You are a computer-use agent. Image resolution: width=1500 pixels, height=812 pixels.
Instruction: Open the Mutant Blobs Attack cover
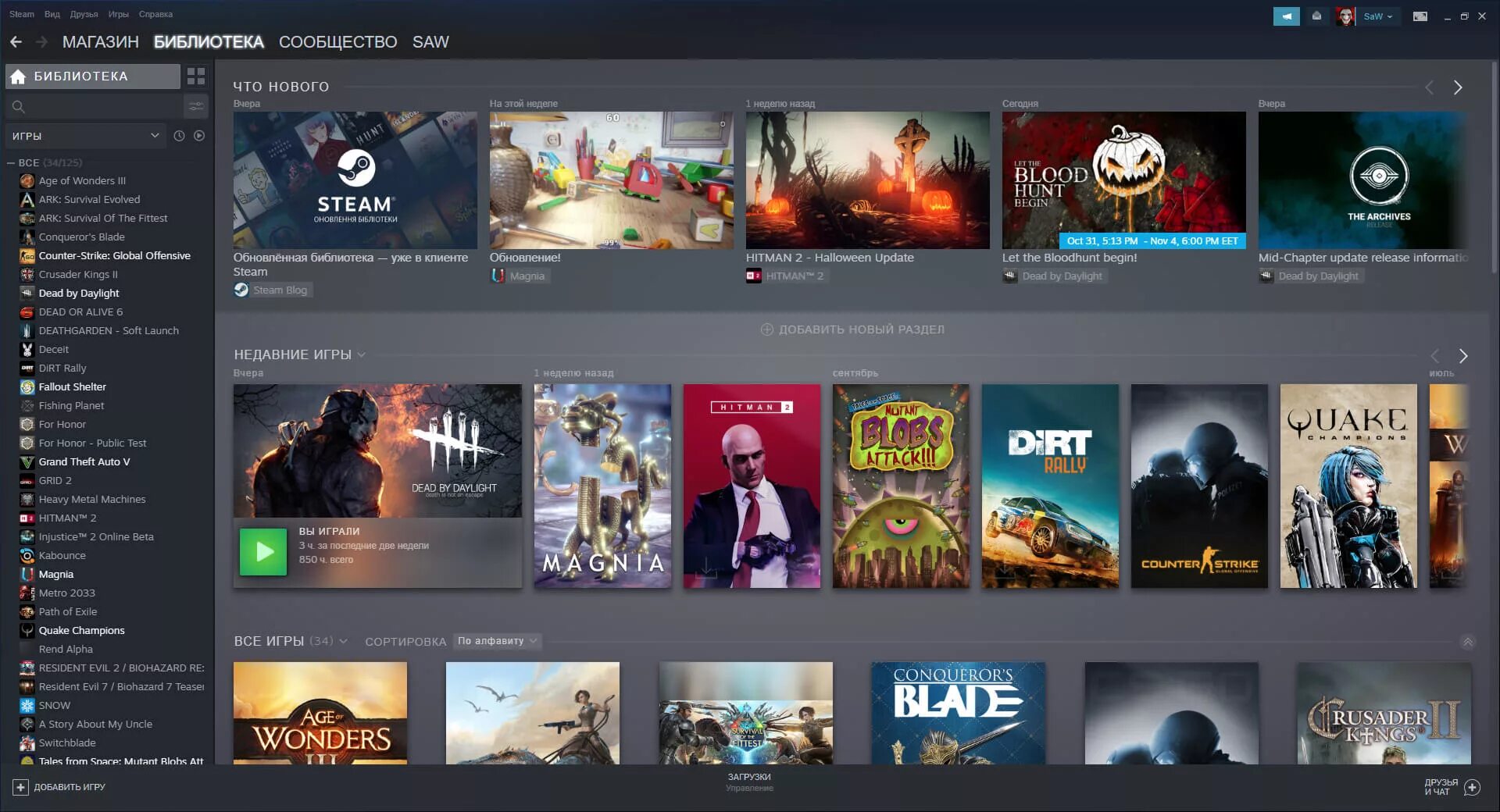coord(901,486)
